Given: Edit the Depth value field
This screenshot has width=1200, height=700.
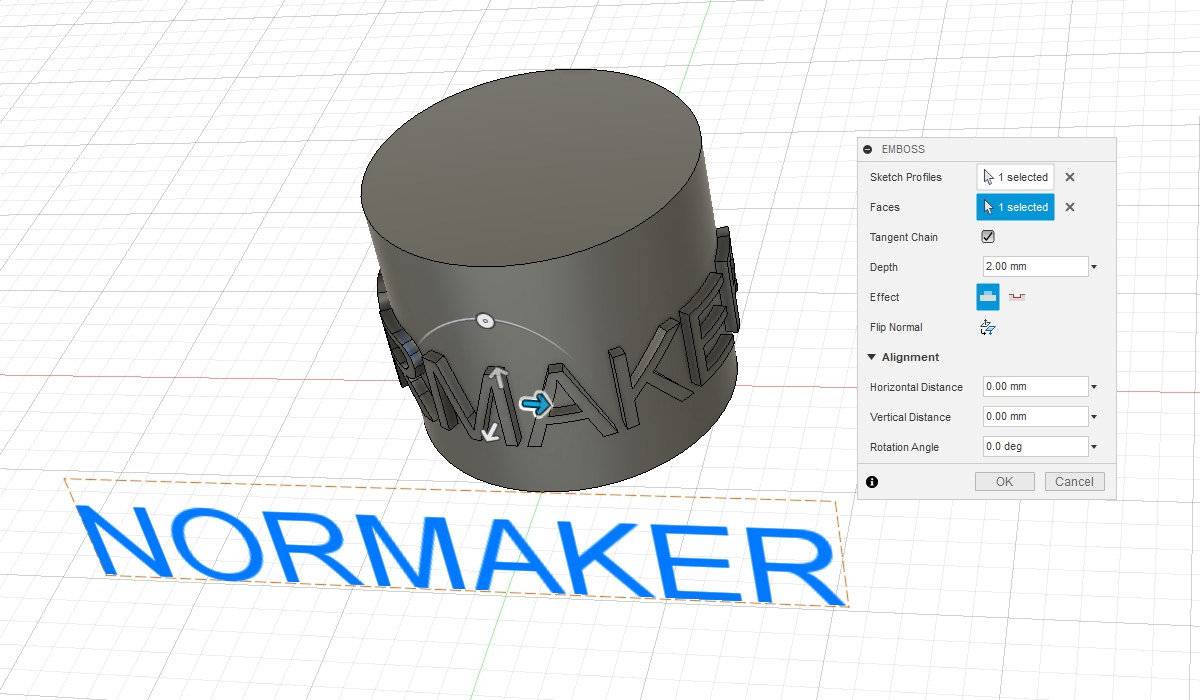Looking at the screenshot, I should pos(1030,266).
